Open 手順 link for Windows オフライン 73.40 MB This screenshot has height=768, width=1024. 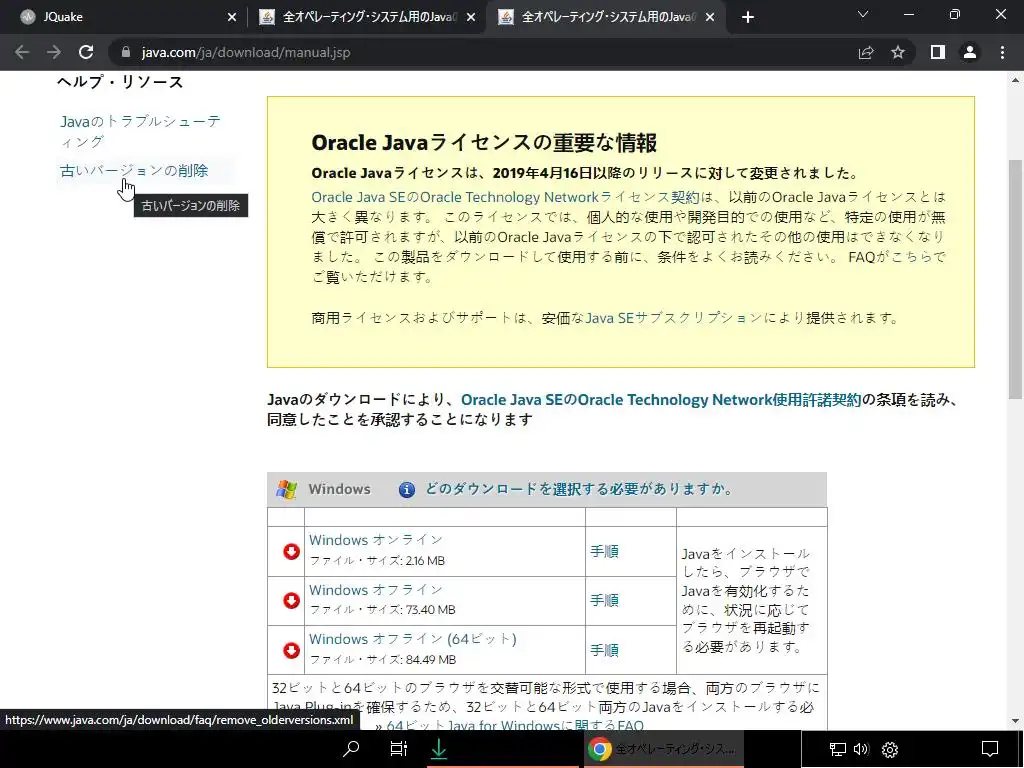point(604,601)
